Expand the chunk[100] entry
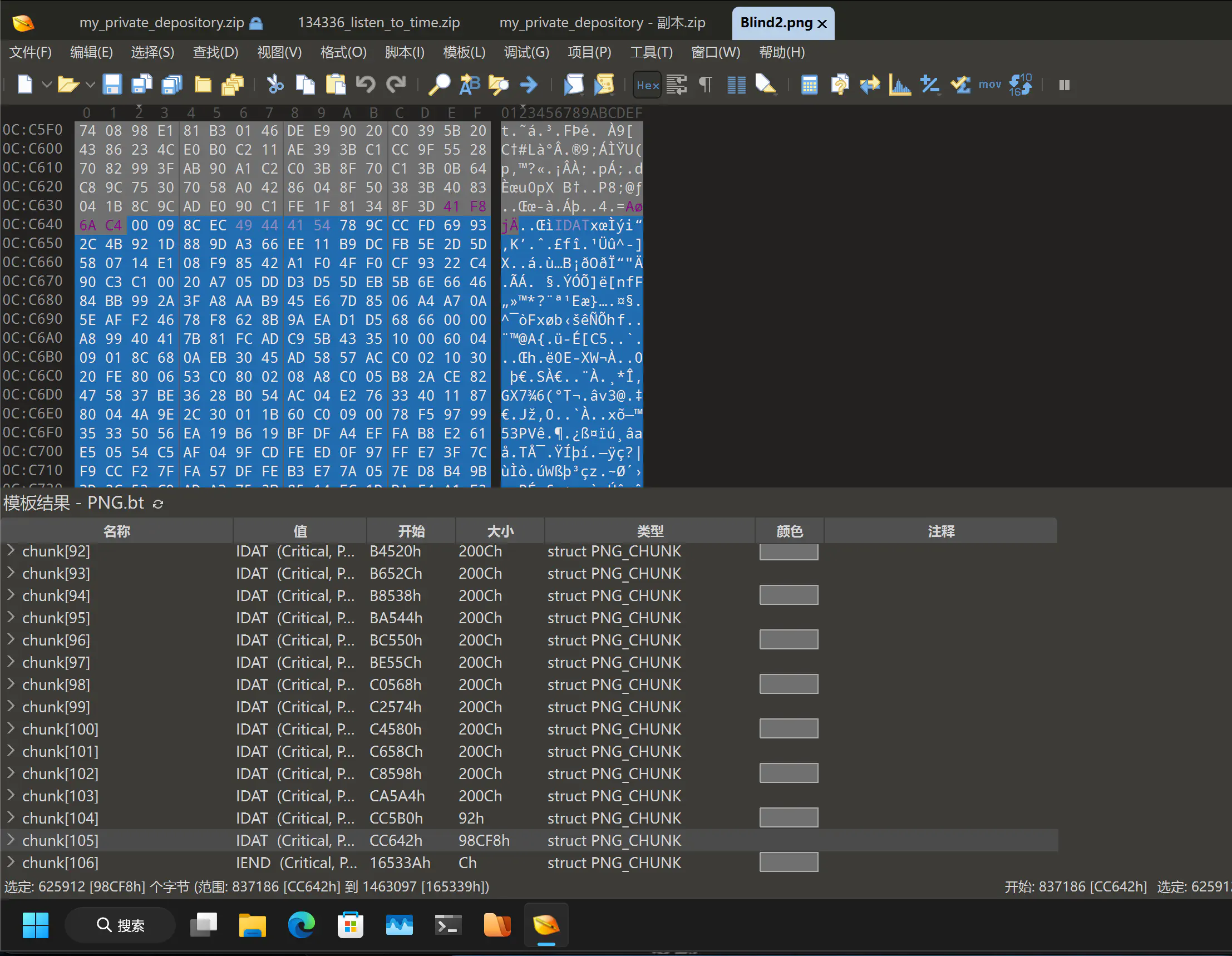 (11, 729)
